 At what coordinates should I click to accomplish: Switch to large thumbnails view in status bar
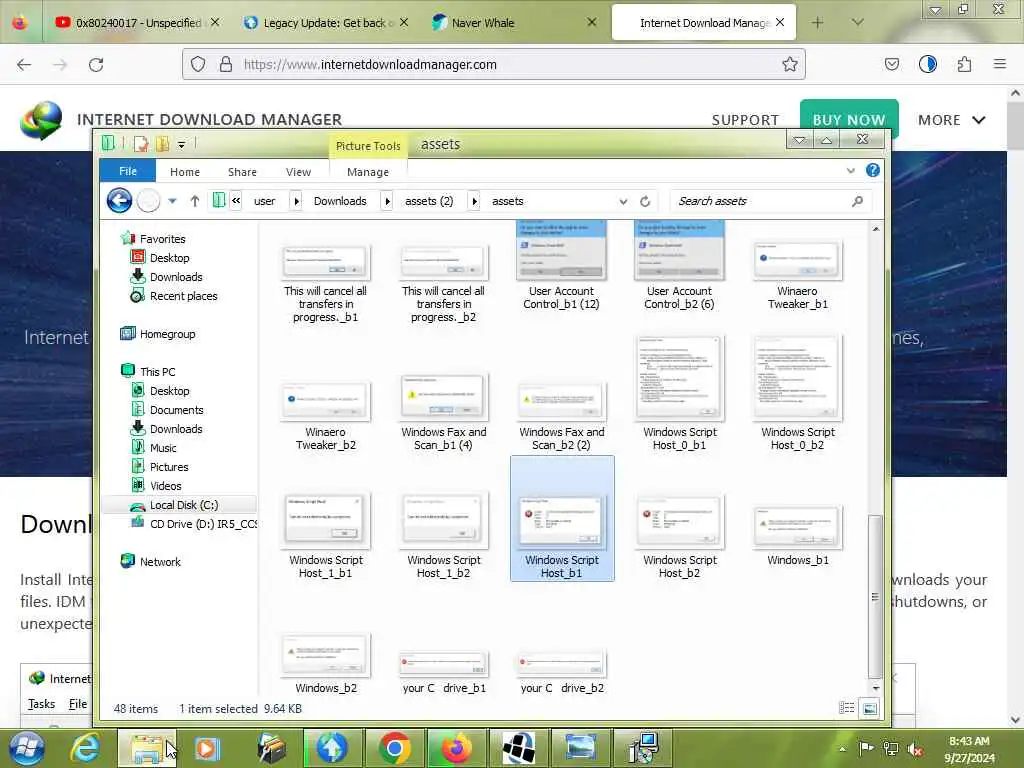point(869,708)
